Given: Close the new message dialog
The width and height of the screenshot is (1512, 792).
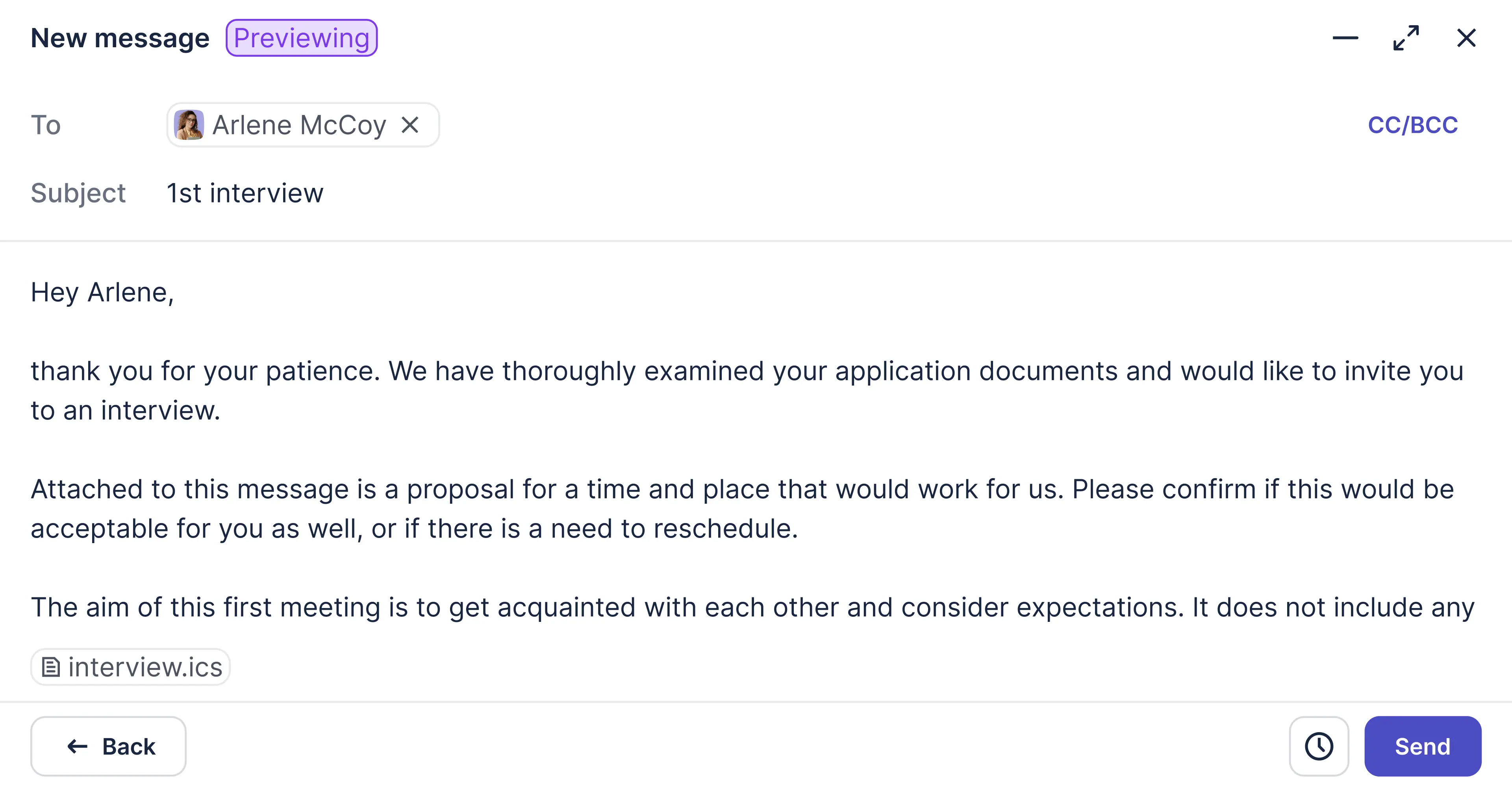Looking at the screenshot, I should 1466,38.
